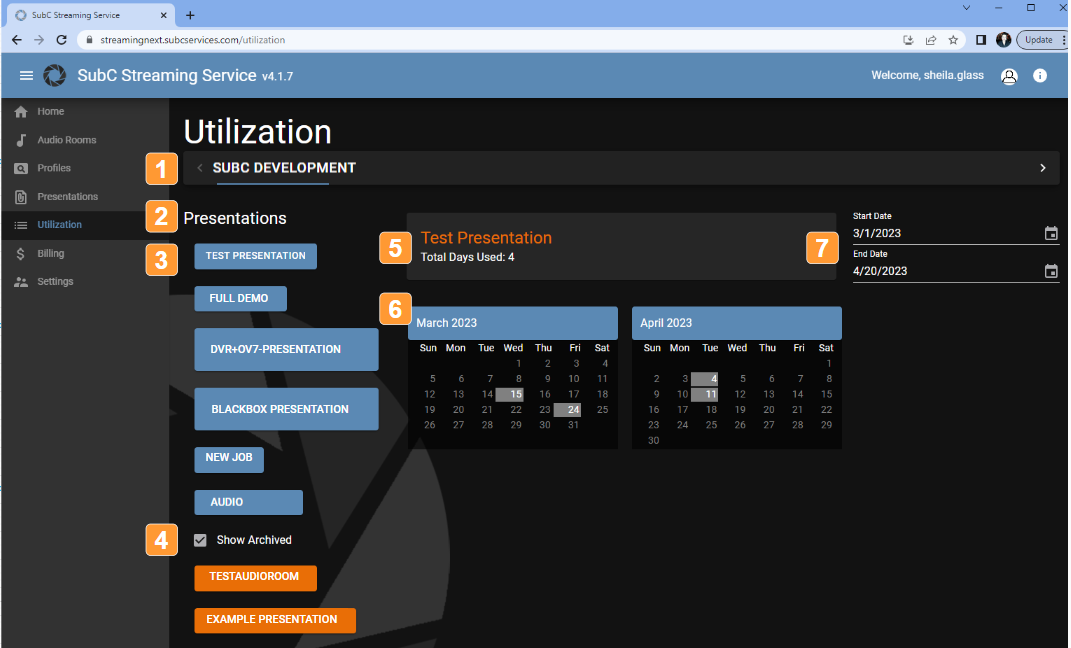This screenshot has width=1071, height=648.
Task: Open the browser side panel icon
Action: click(981, 40)
